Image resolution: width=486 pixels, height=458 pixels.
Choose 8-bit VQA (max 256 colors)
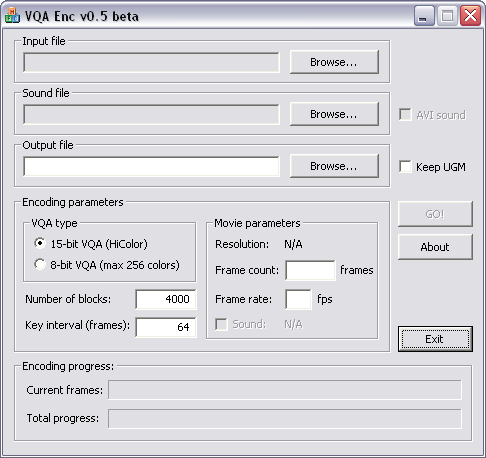coord(40,265)
